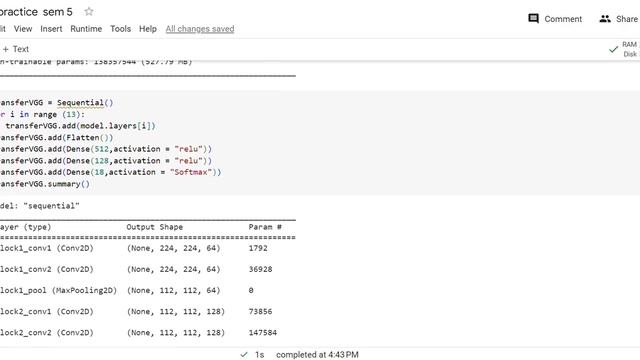Open the Comment panel
The image size is (640, 360).
[555, 19]
